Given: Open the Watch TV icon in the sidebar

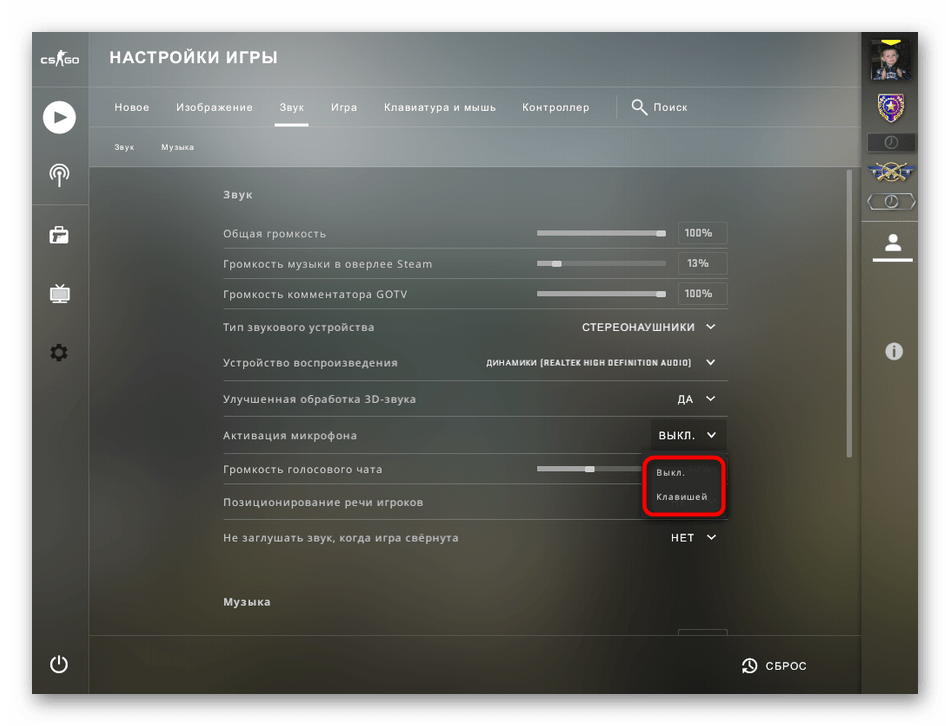Looking at the screenshot, I should 59,293.
